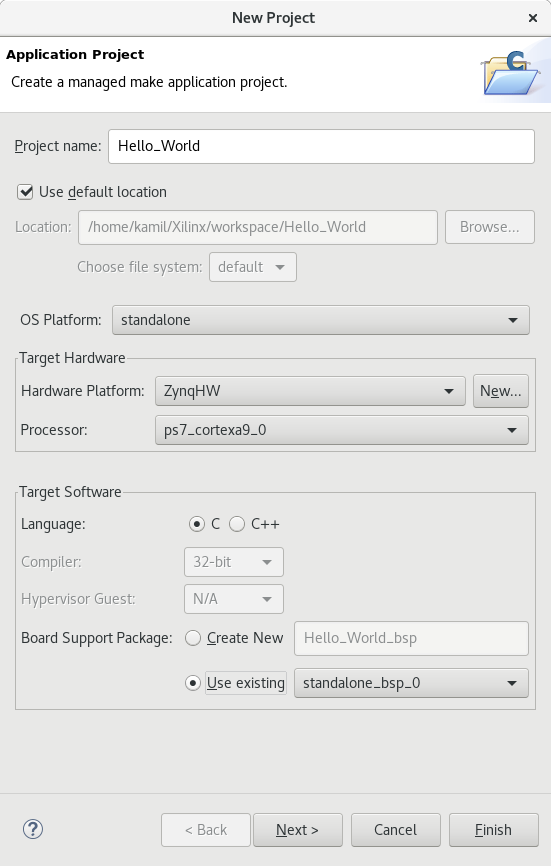This screenshot has width=551, height=866.
Task: Open the 32-bit Compiler dropdown
Action: 234,562
